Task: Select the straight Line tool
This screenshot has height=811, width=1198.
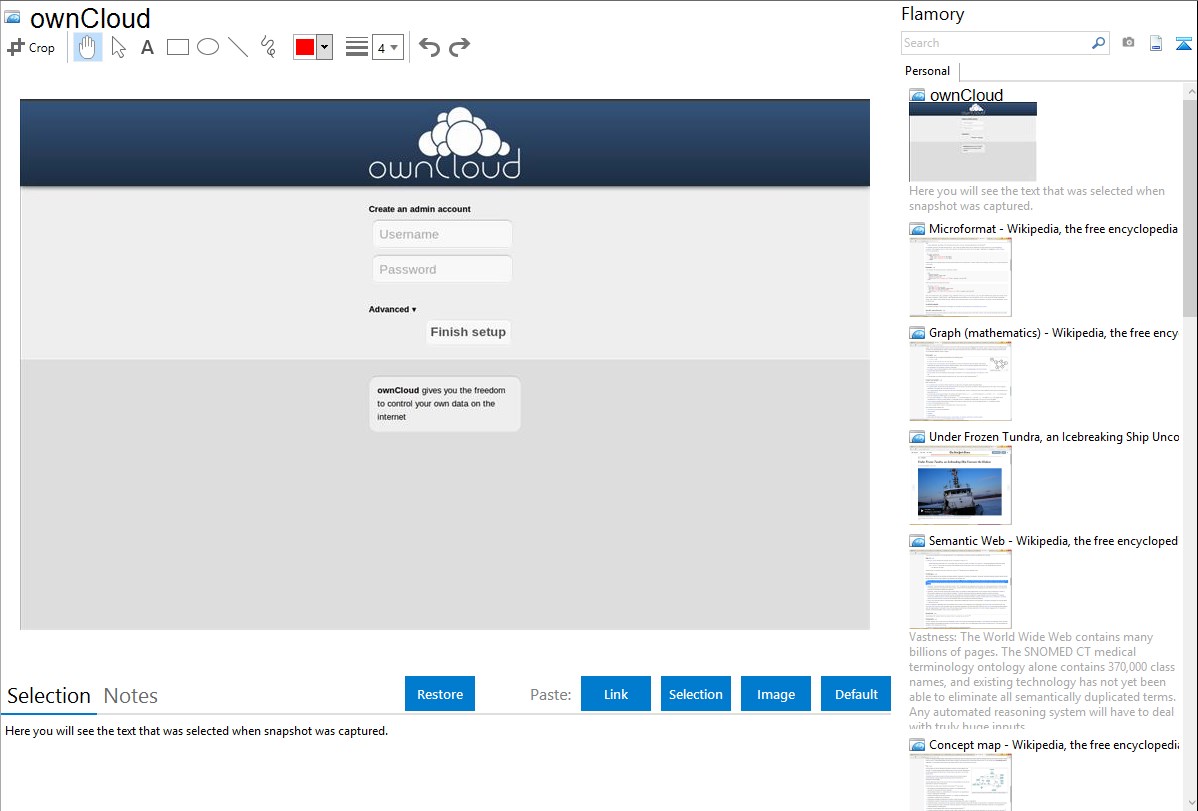Action: (238, 47)
